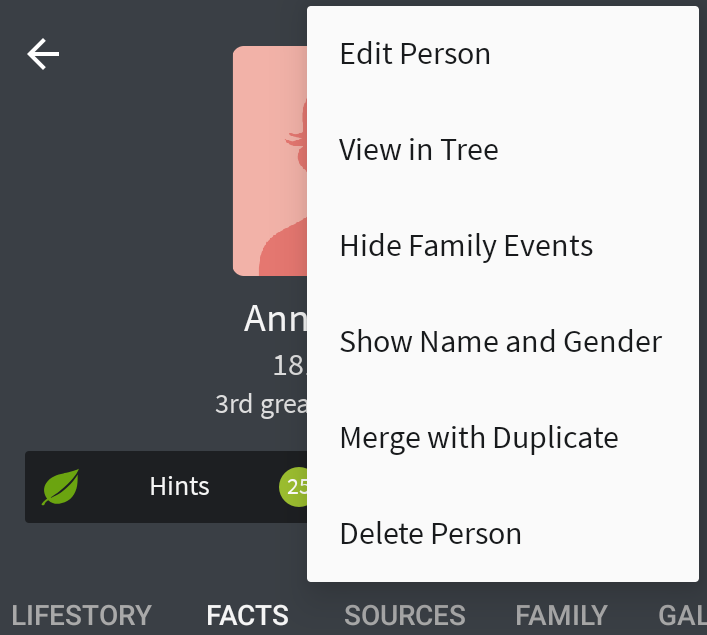Choose View in Tree menu option
This screenshot has width=707, height=635.
click(x=418, y=150)
